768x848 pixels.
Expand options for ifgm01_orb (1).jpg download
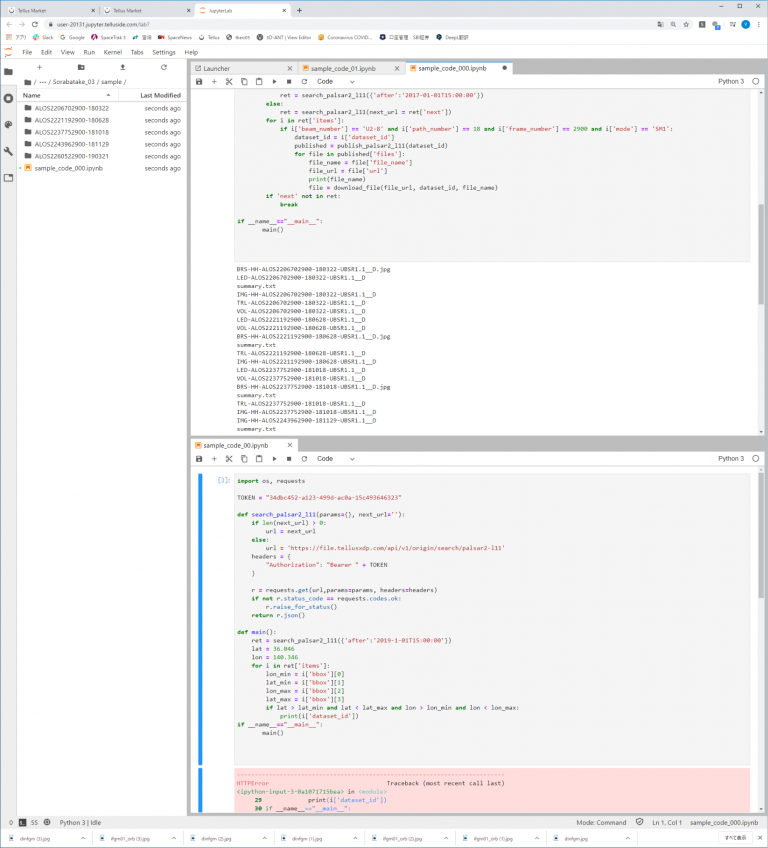point(537,838)
